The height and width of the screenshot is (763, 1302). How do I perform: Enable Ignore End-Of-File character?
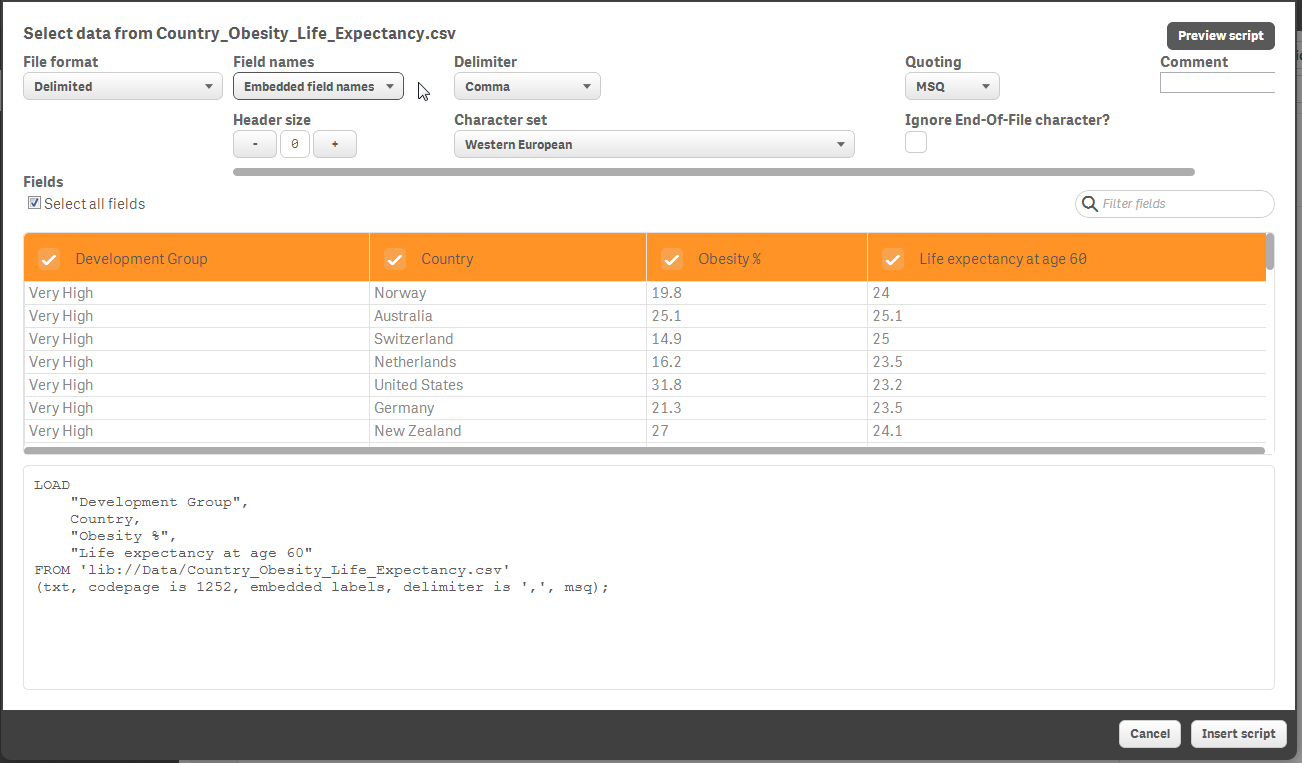pyautogui.click(x=915, y=142)
